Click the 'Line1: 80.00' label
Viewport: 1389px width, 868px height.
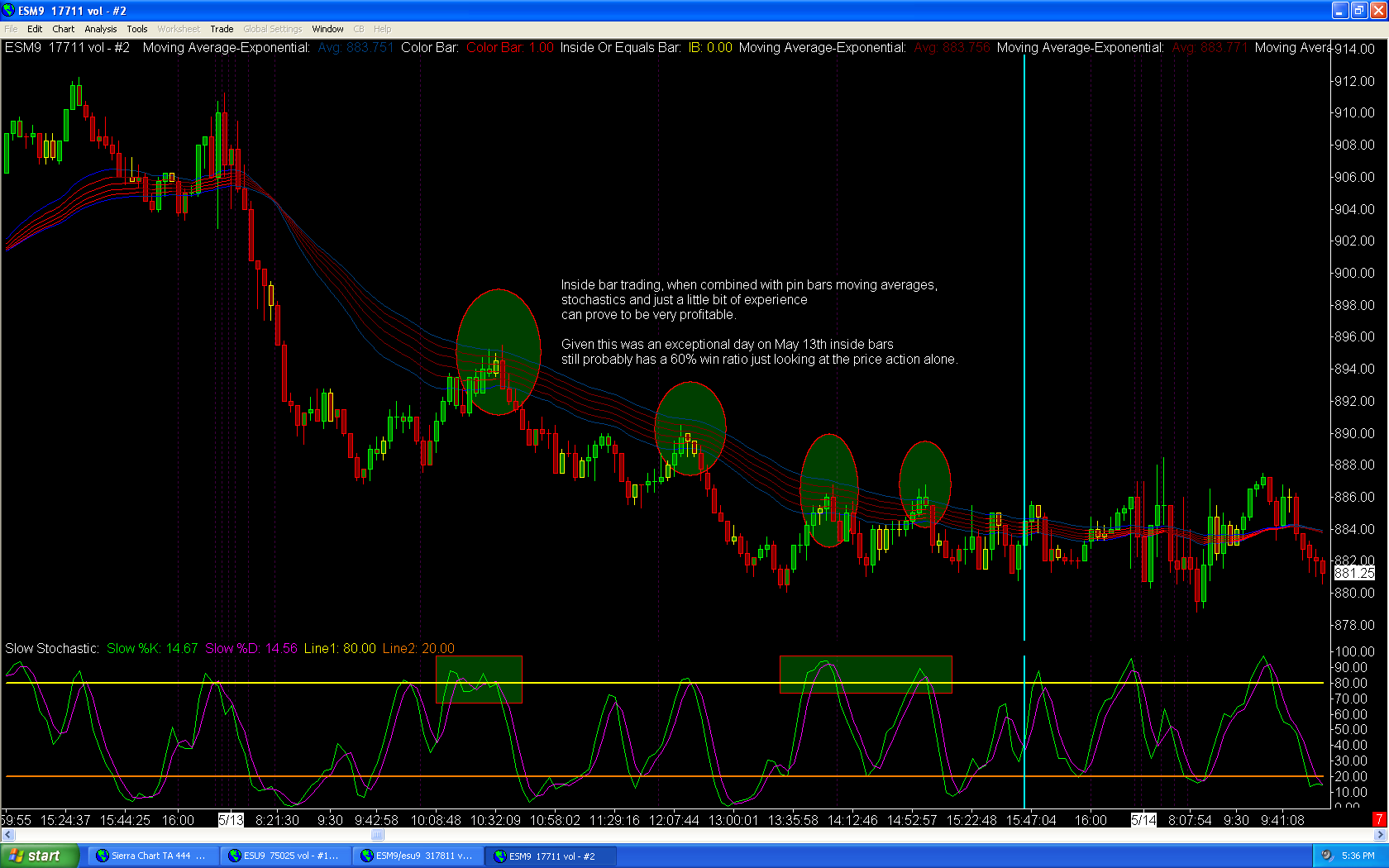tap(340, 648)
